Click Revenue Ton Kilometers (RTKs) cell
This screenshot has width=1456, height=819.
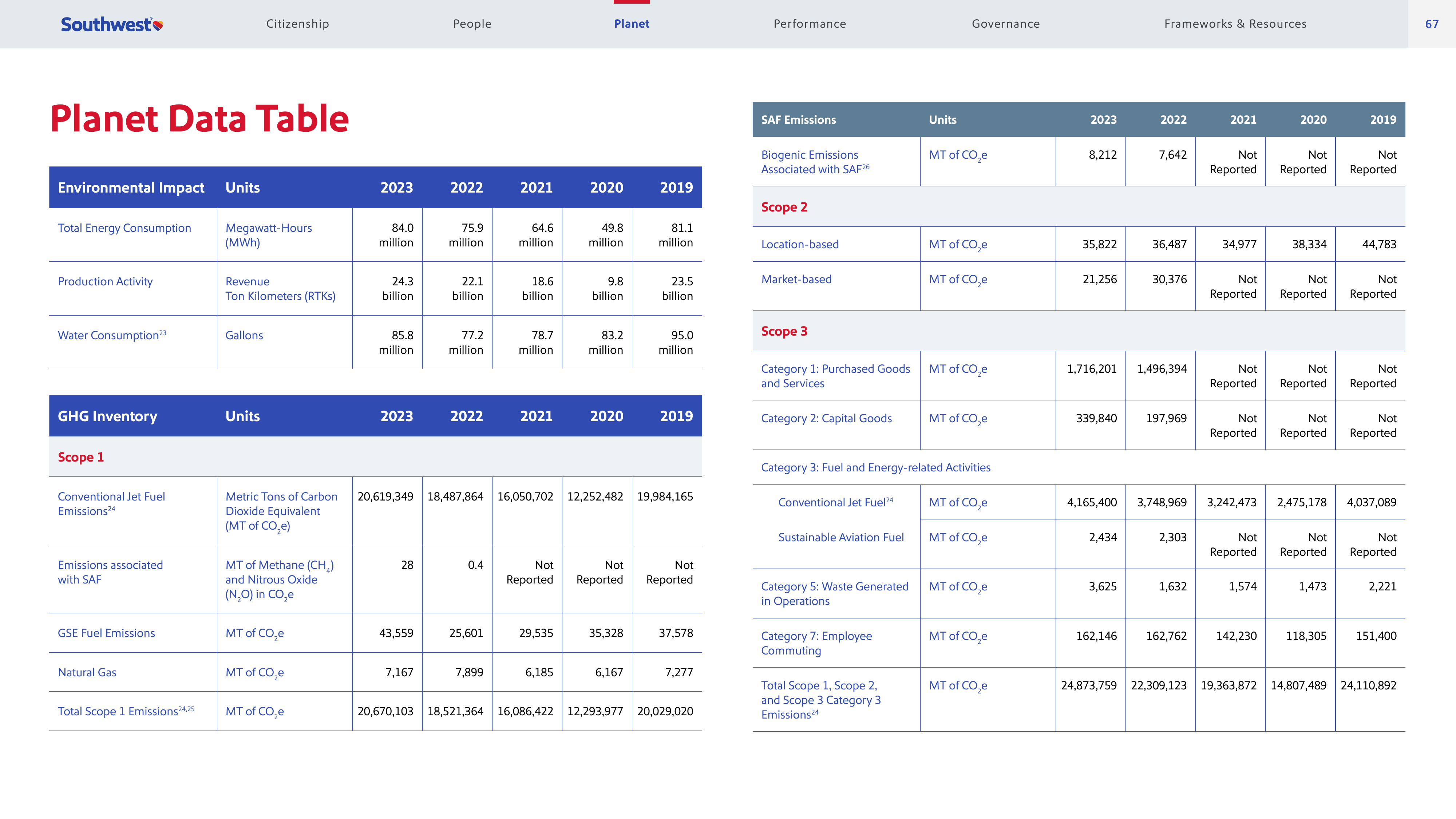(280, 289)
